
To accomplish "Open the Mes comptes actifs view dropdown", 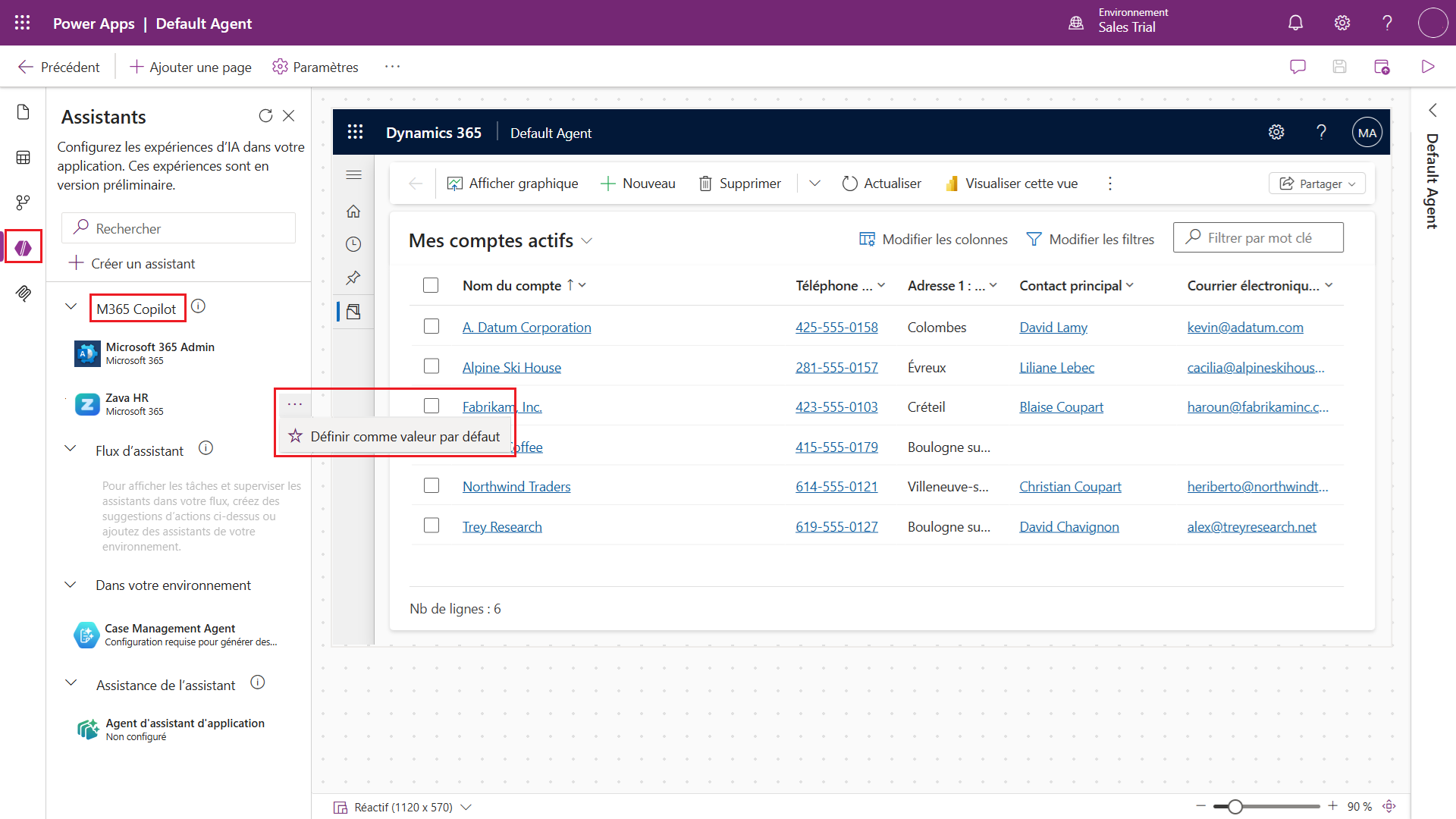I will pyautogui.click(x=586, y=241).
